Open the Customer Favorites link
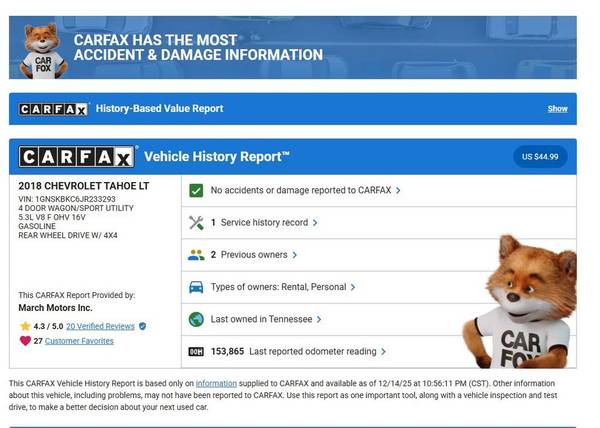600x428 pixels. pos(79,341)
